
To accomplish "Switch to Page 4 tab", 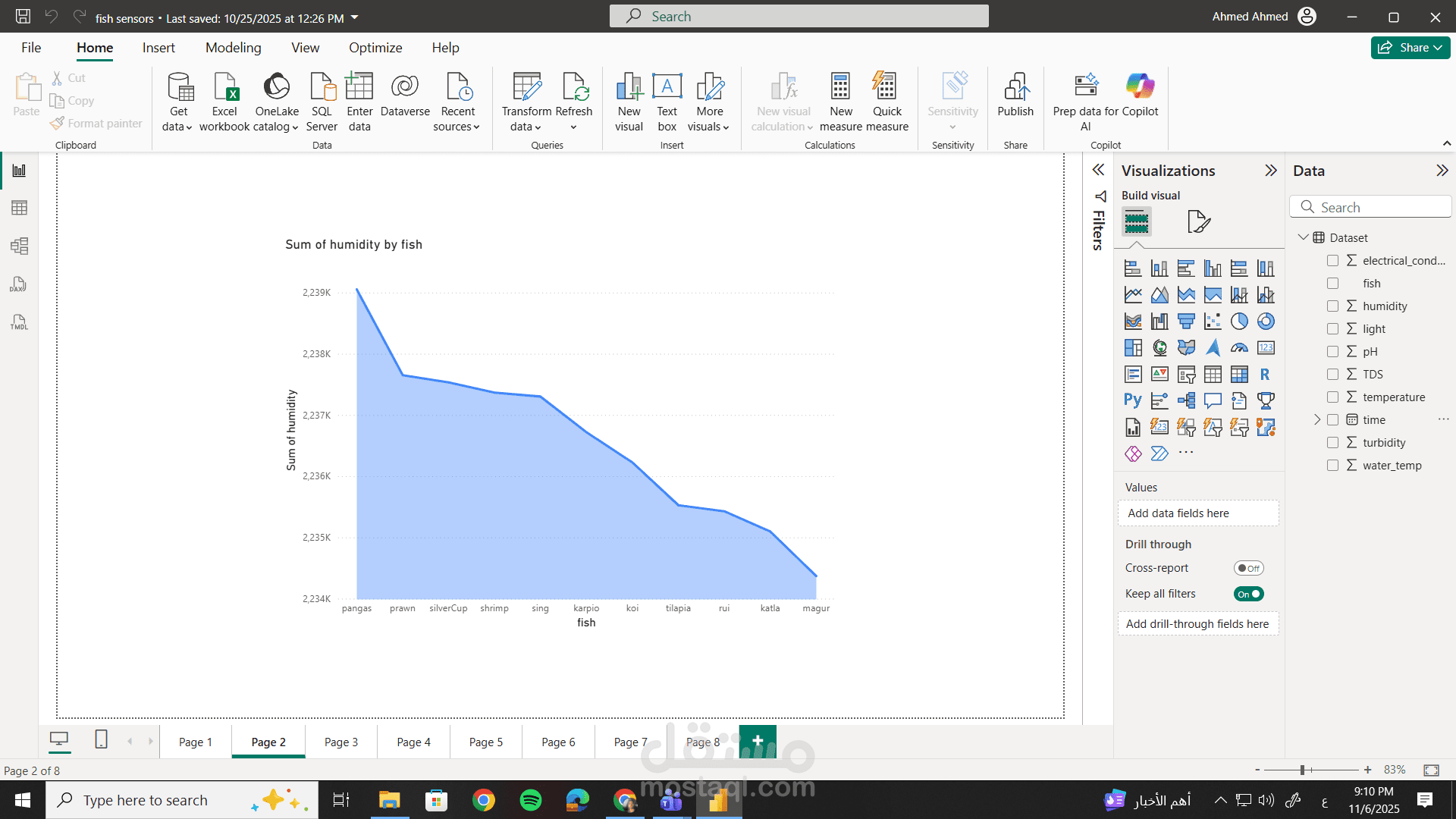I will tap(413, 742).
